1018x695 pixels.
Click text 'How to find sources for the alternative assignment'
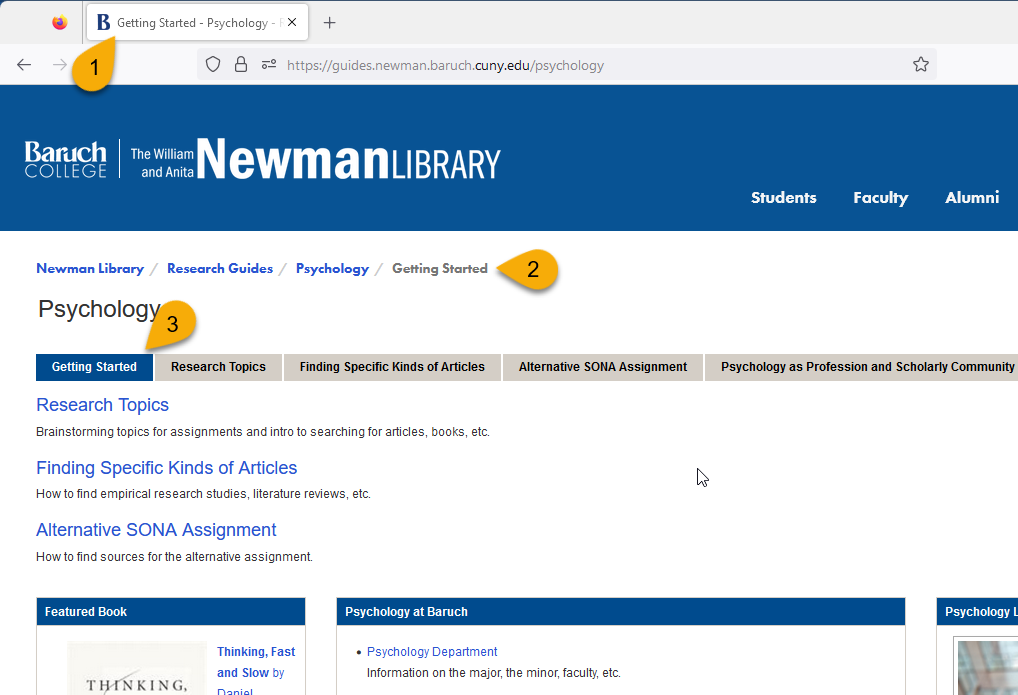coord(173,557)
